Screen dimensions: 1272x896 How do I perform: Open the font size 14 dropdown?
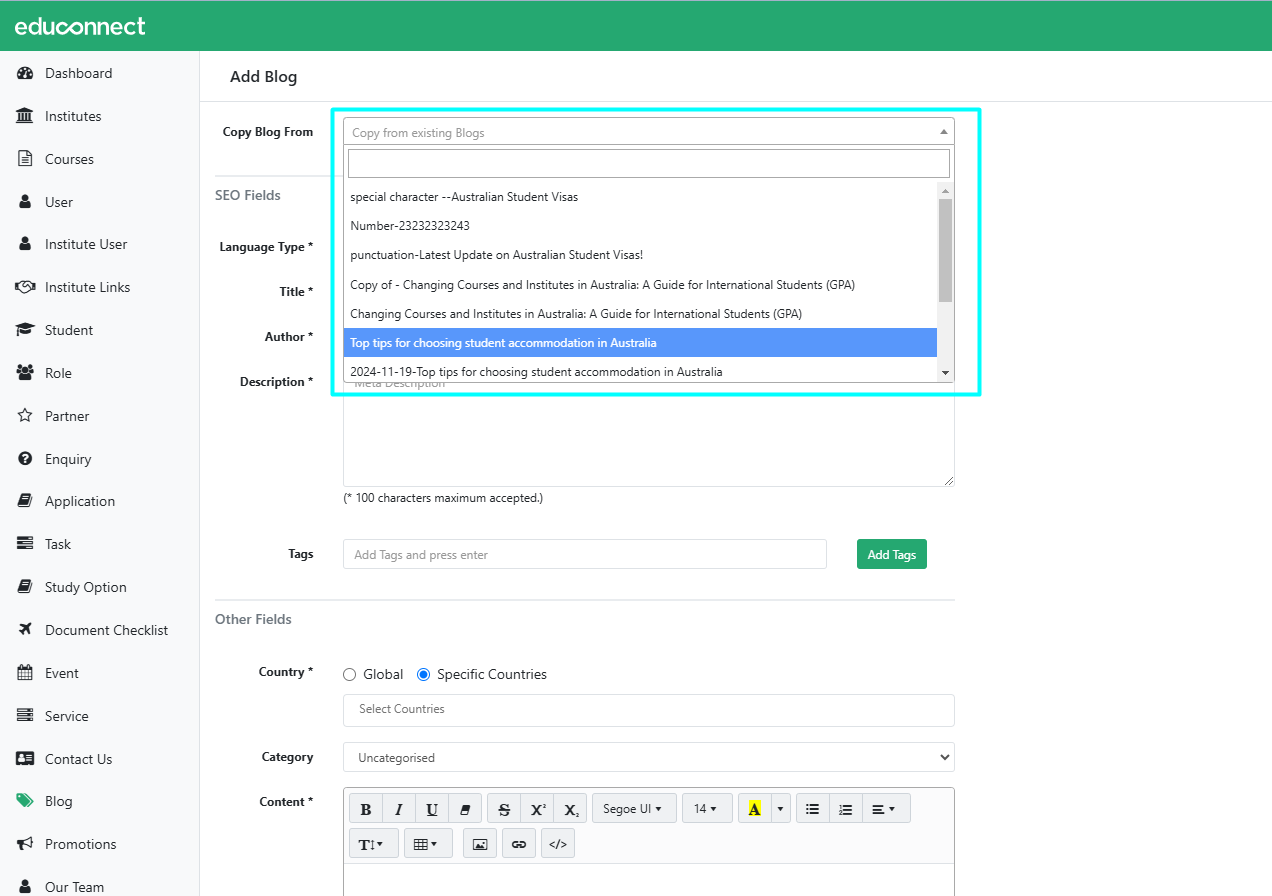click(706, 809)
